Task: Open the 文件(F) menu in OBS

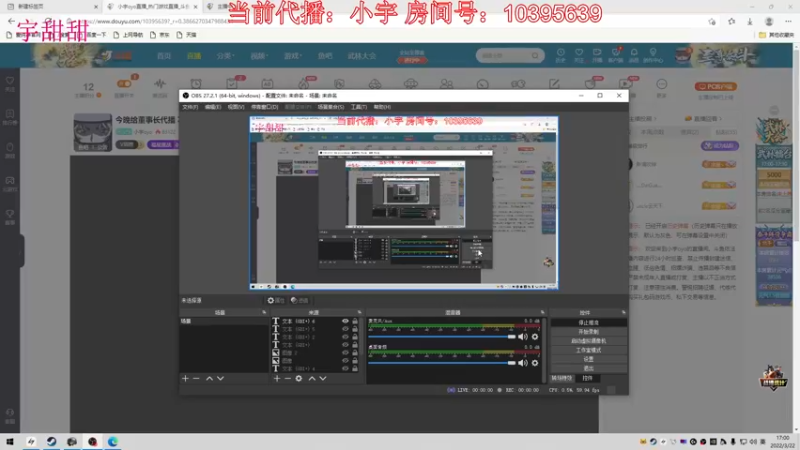Action: click(190, 107)
